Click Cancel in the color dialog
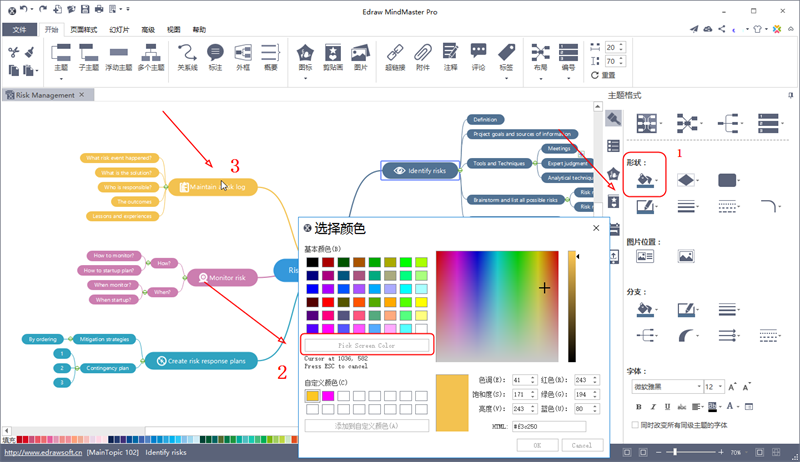The image size is (800, 462). pos(582,445)
